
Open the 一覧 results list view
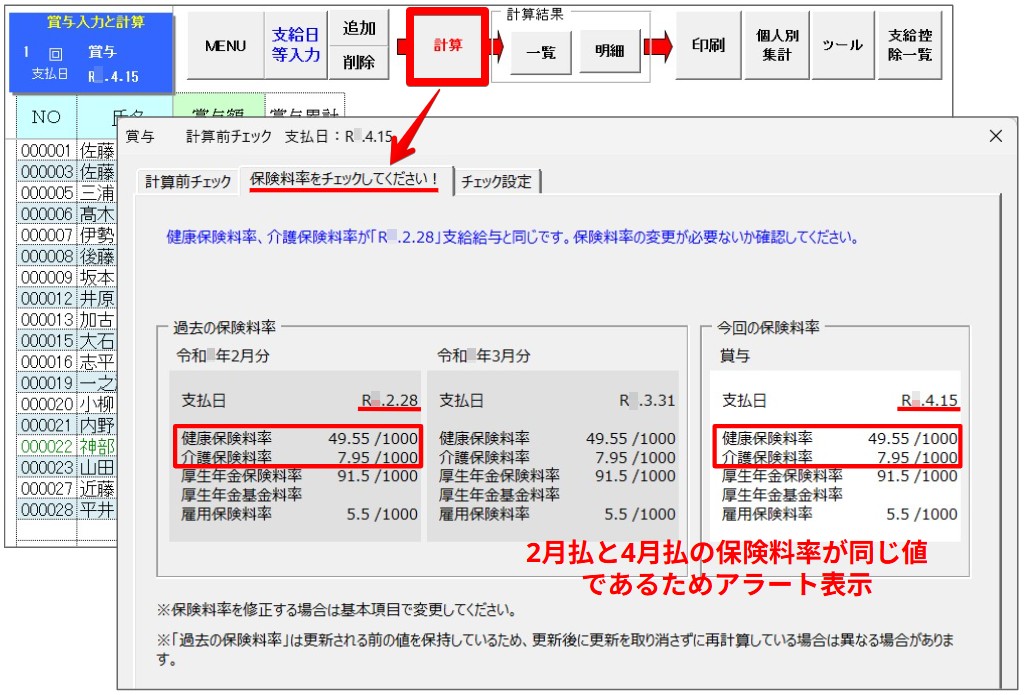tap(540, 52)
